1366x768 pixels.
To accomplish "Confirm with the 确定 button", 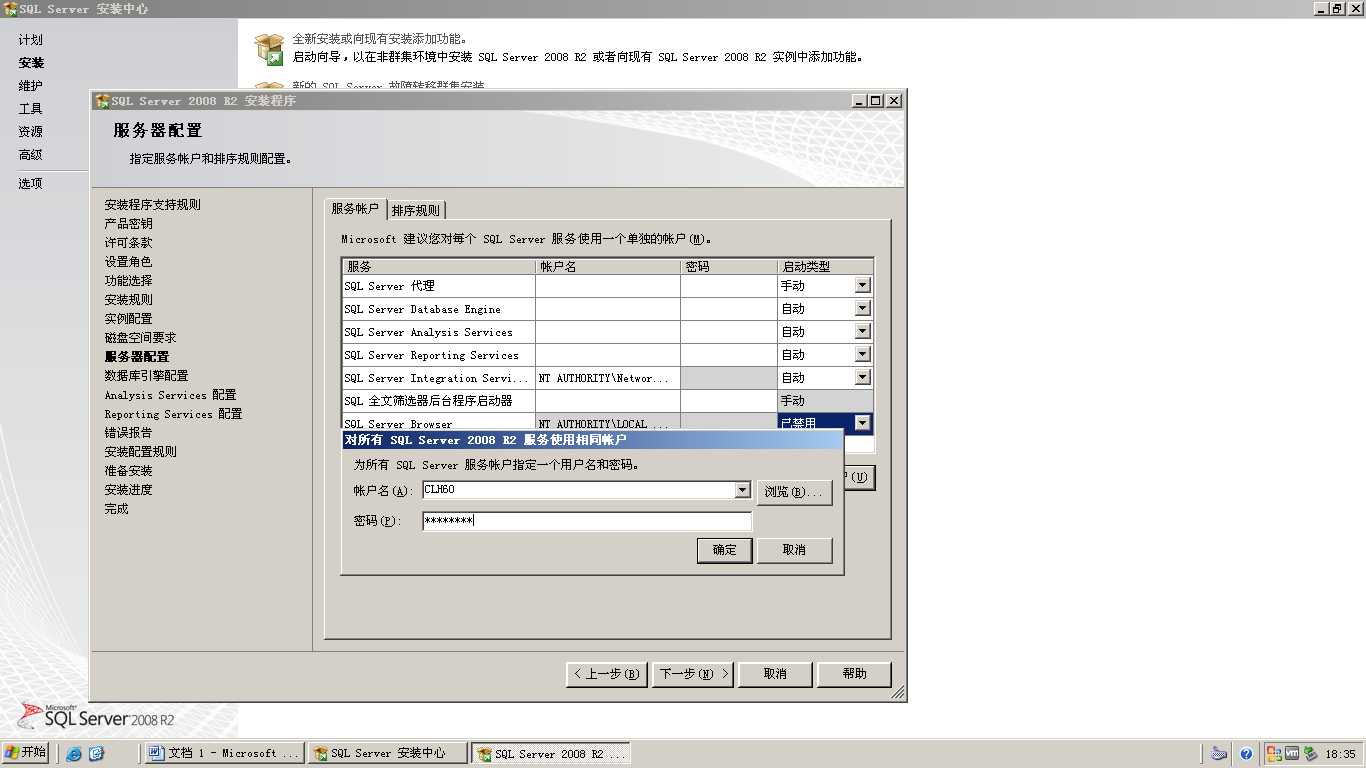I will (x=724, y=550).
